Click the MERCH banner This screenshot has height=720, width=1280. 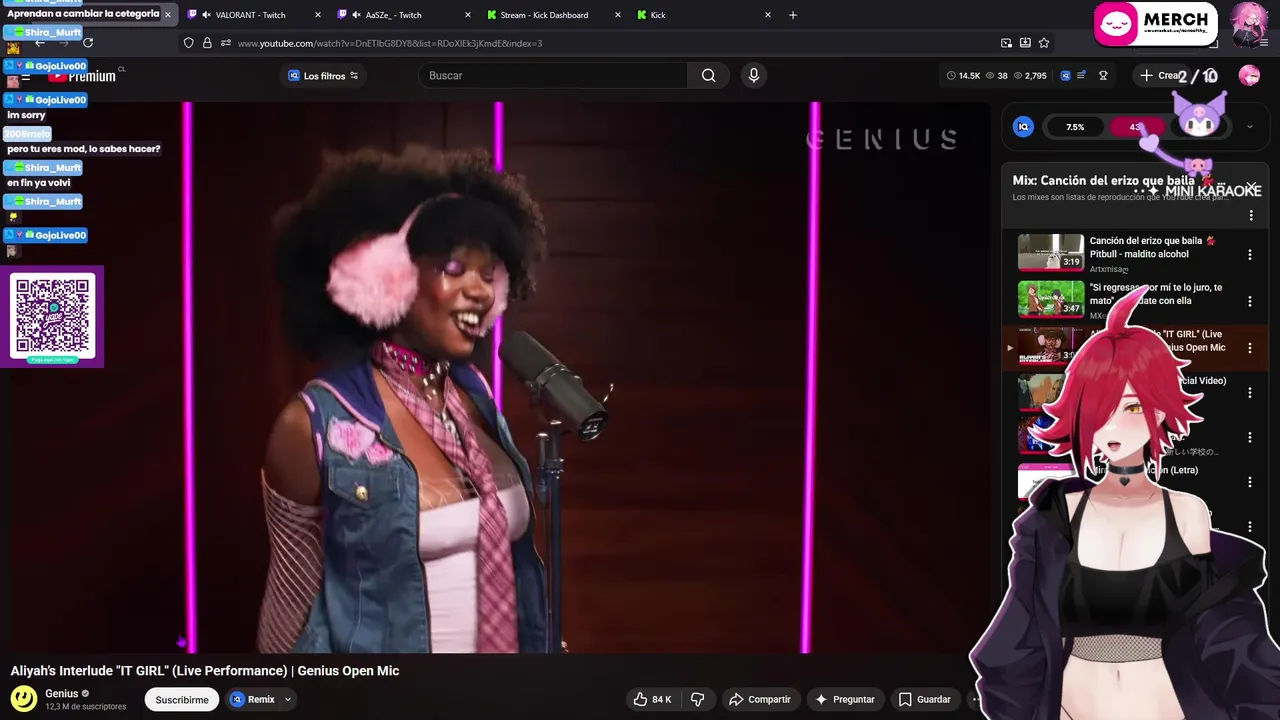(x=1155, y=25)
